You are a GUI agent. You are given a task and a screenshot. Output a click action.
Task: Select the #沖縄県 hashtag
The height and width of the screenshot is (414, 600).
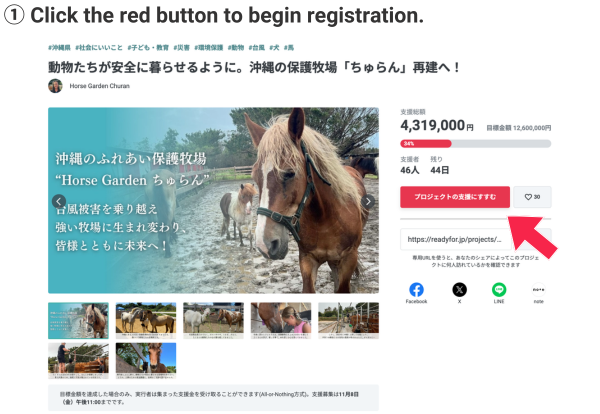tap(59, 48)
